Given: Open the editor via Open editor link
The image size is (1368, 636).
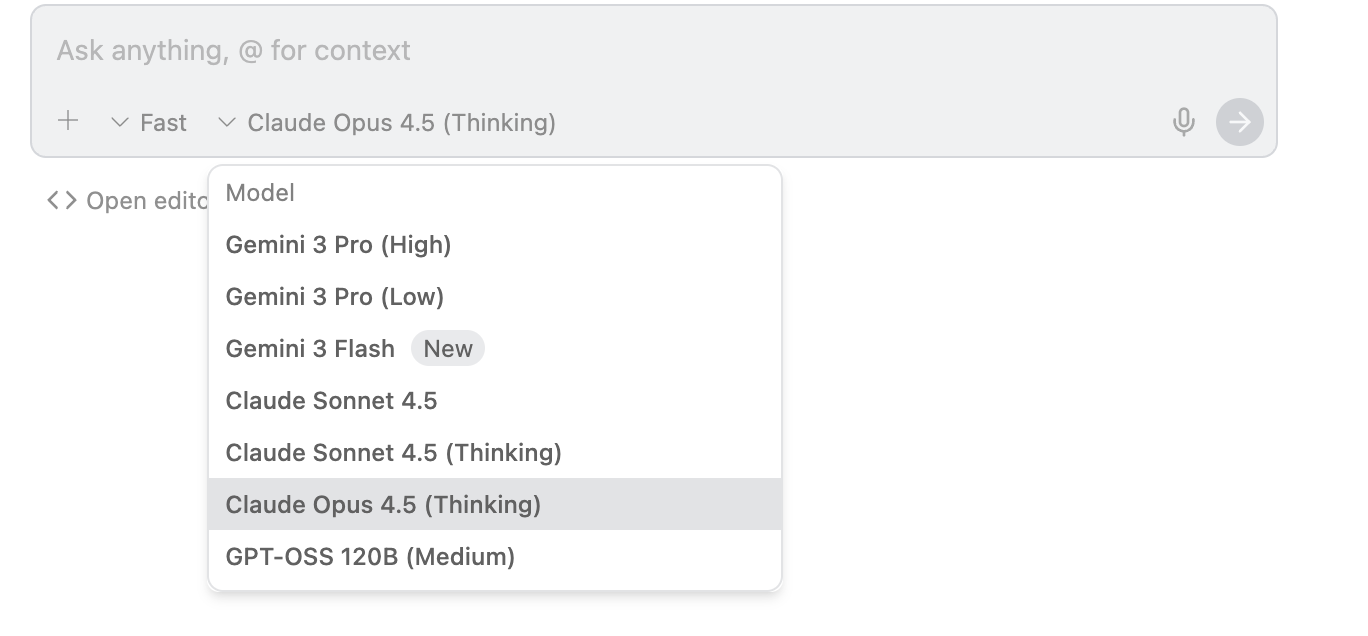Looking at the screenshot, I should [x=145, y=201].
